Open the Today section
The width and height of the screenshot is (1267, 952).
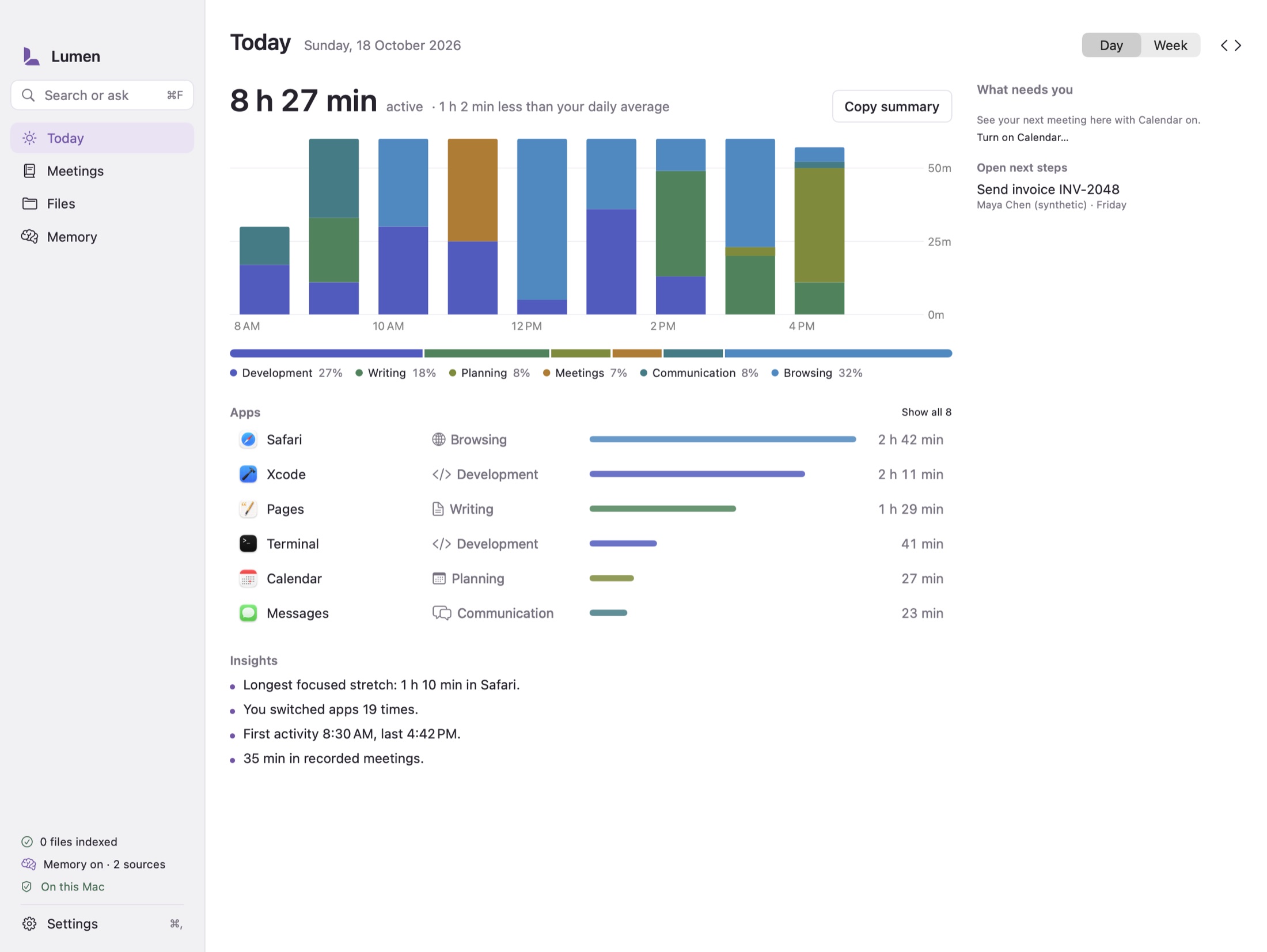(102, 138)
